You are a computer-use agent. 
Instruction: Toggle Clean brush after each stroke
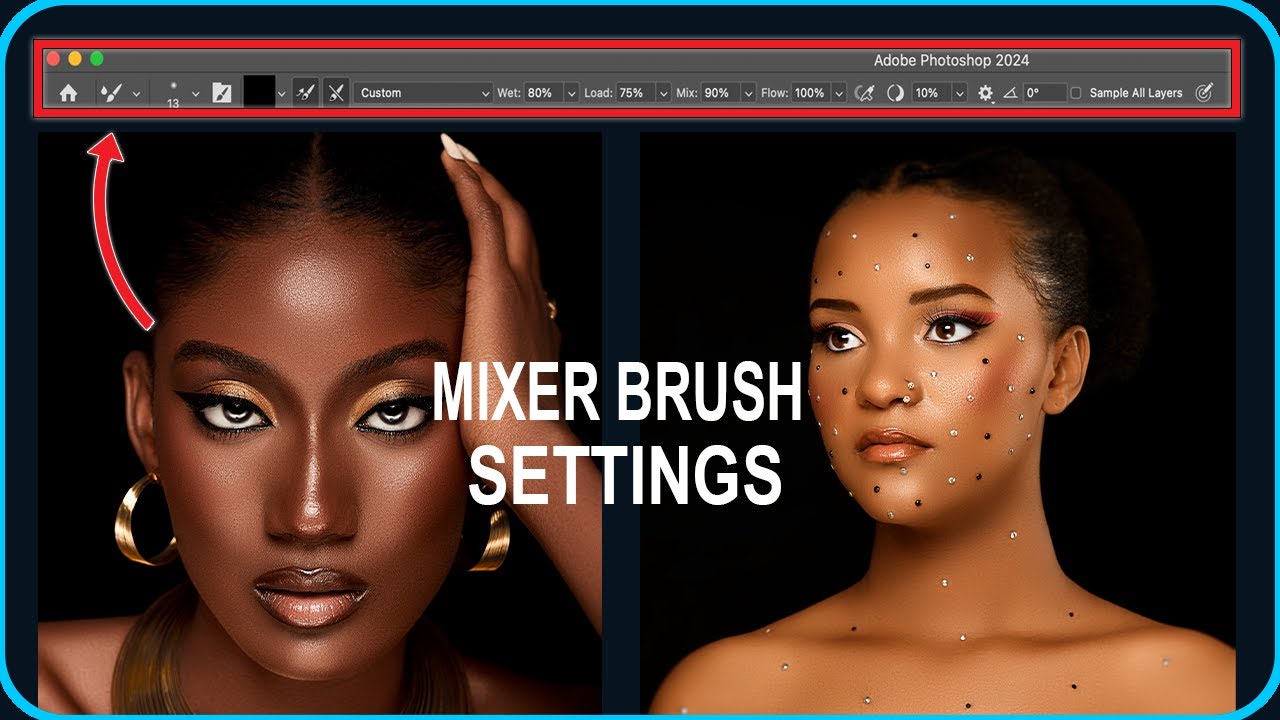click(x=337, y=93)
